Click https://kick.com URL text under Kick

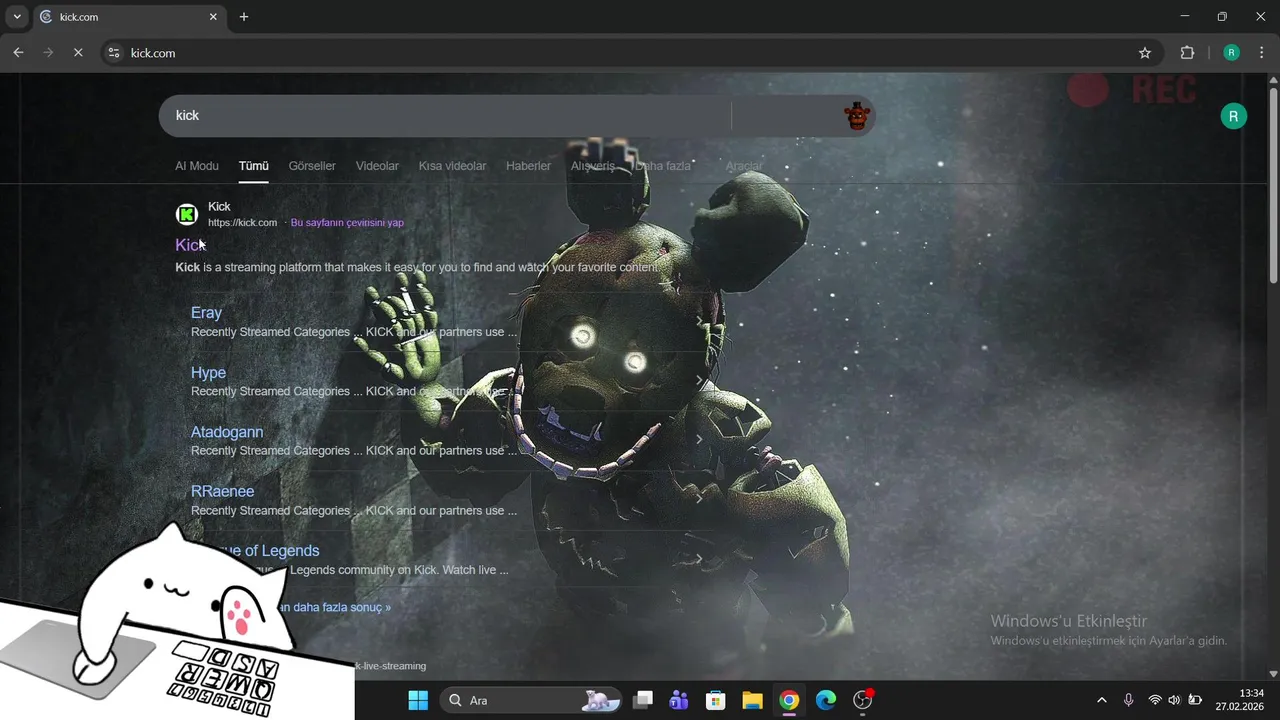click(x=242, y=223)
